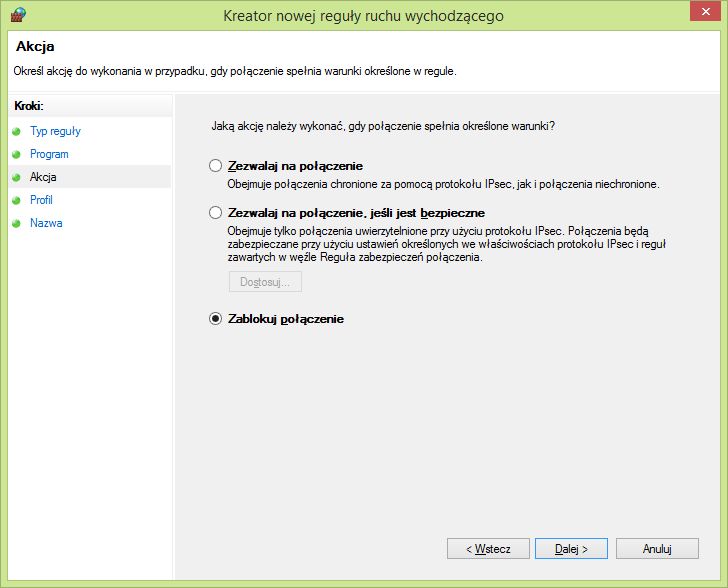Click the 'Kroki:' sidebar label
Image resolution: width=728 pixels, height=588 pixels.
coord(29,106)
